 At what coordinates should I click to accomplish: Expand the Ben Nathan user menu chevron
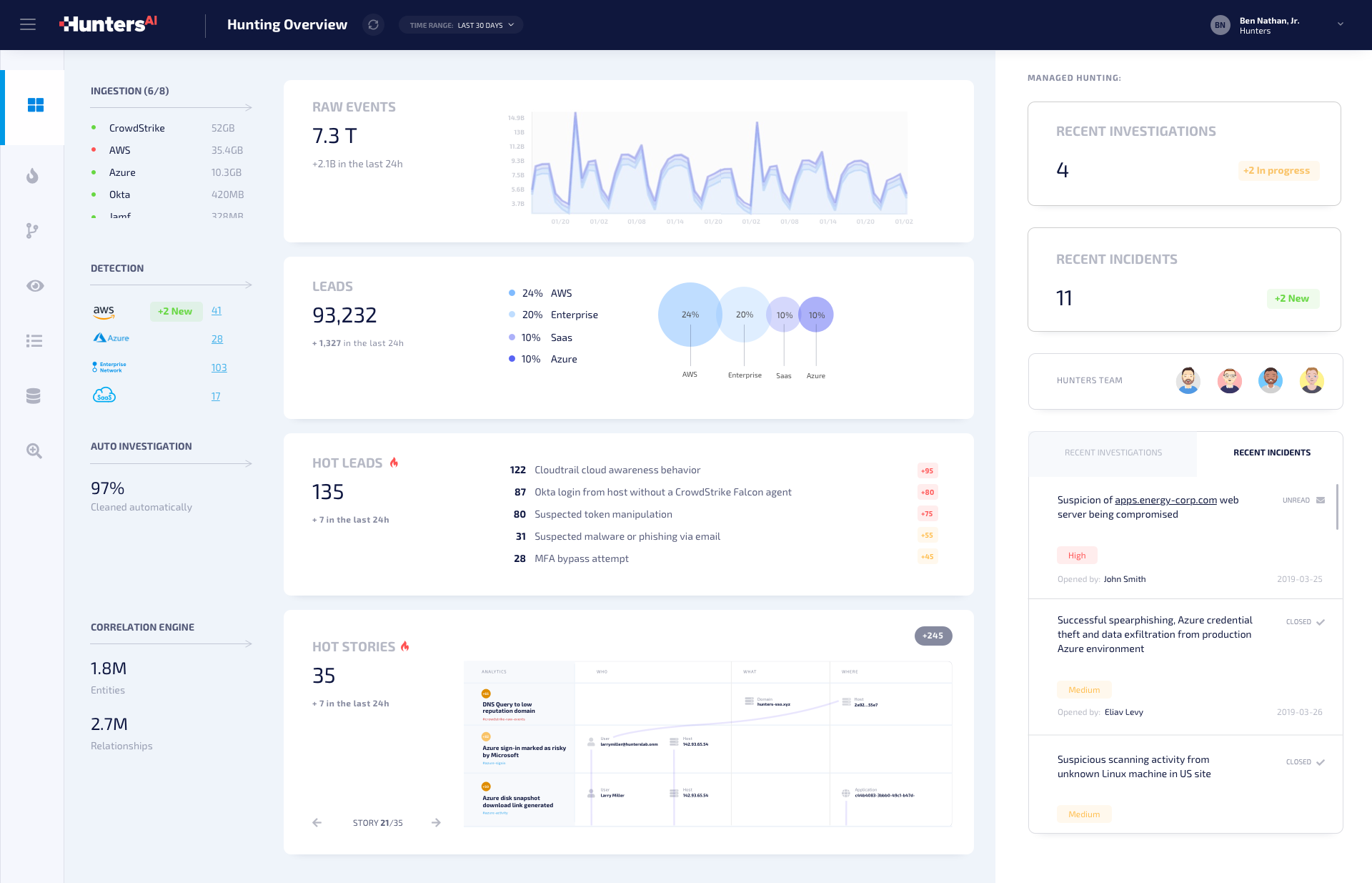tap(1341, 24)
